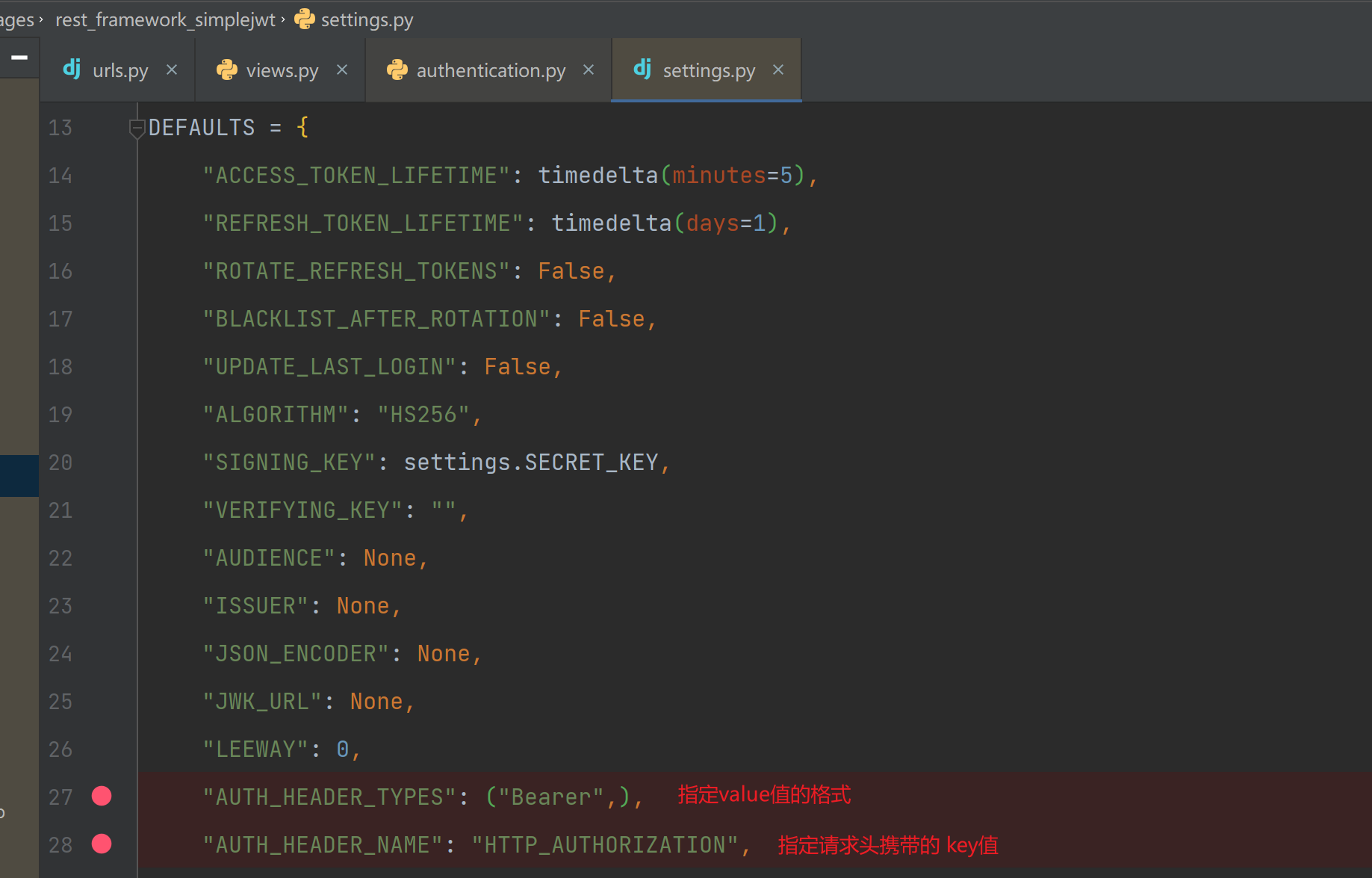Click the Python icon on views.py tab
This screenshot has height=878, width=1372.
pyautogui.click(x=227, y=69)
